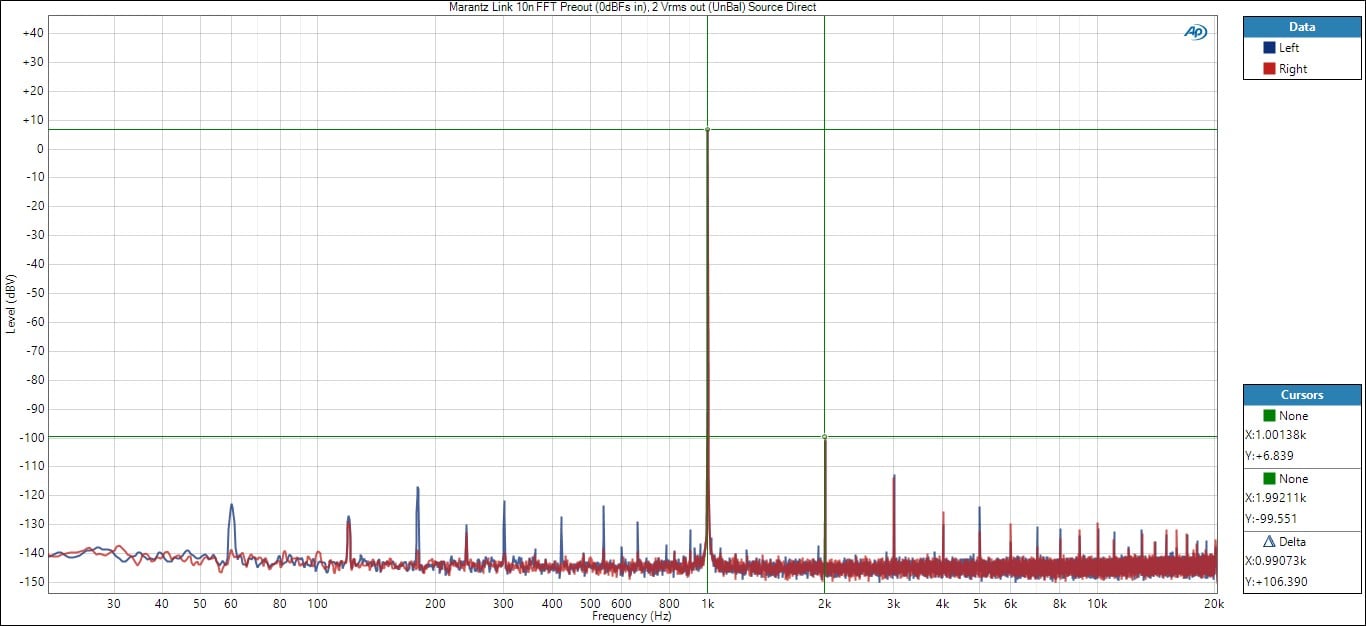1366x626 pixels.
Task: Select the Right channel label in legend
Action: click(x=1292, y=69)
